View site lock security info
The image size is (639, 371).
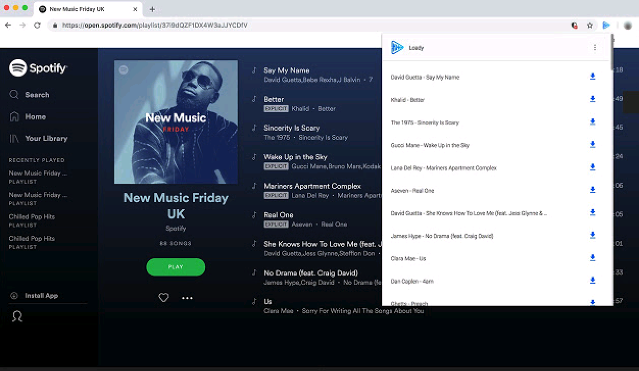[x=55, y=25]
